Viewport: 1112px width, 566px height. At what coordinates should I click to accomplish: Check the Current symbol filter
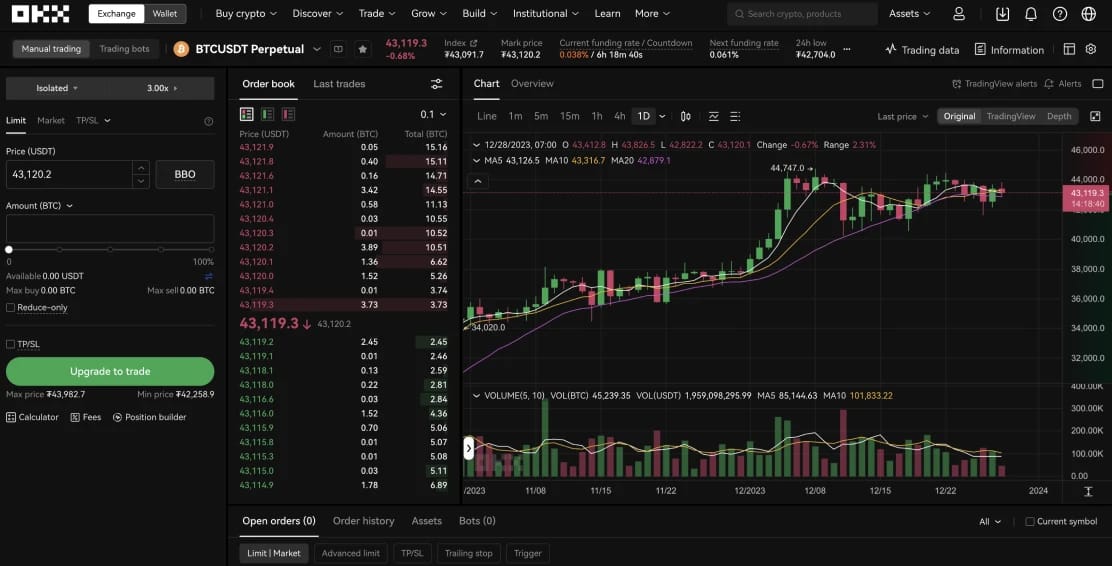[x=1030, y=521]
